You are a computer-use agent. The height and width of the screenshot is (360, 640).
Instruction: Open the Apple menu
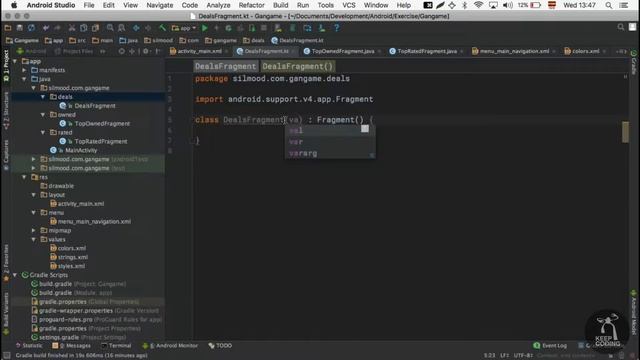(x=14, y=5)
